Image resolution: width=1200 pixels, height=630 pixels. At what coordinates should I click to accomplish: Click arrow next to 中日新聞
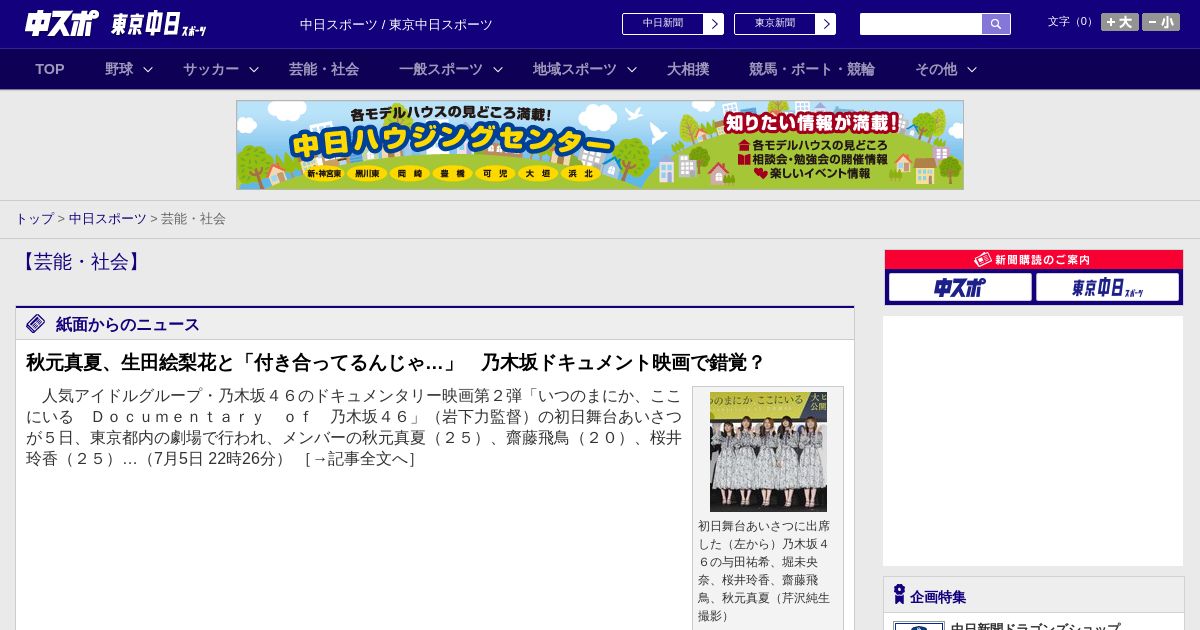(713, 24)
